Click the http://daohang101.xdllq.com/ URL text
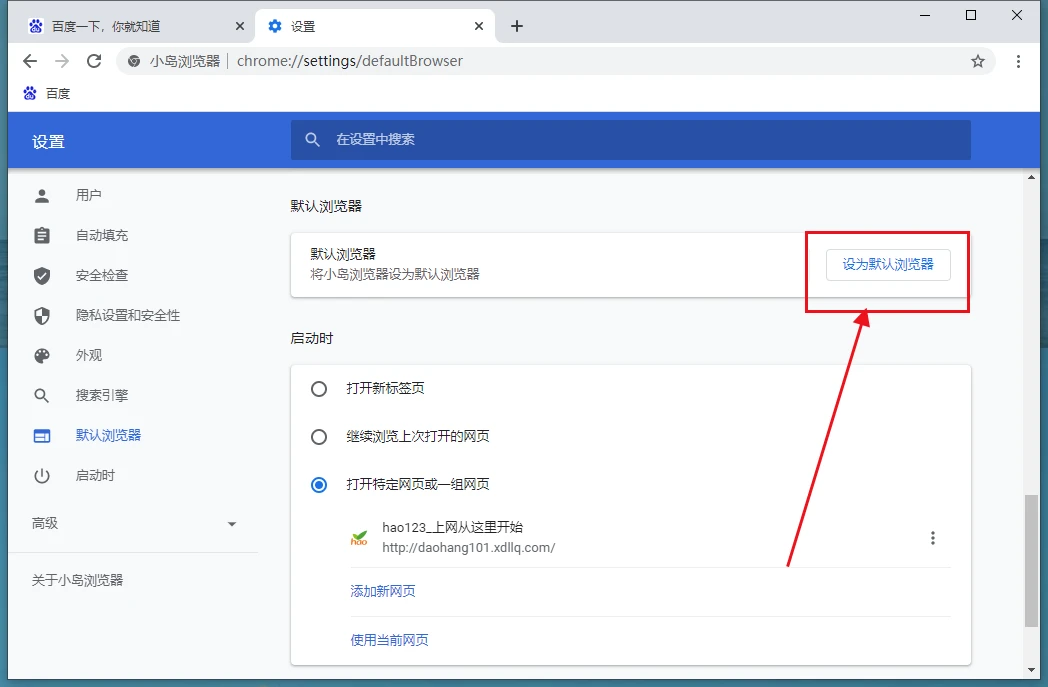 pyautogui.click(x=469, y=548)
